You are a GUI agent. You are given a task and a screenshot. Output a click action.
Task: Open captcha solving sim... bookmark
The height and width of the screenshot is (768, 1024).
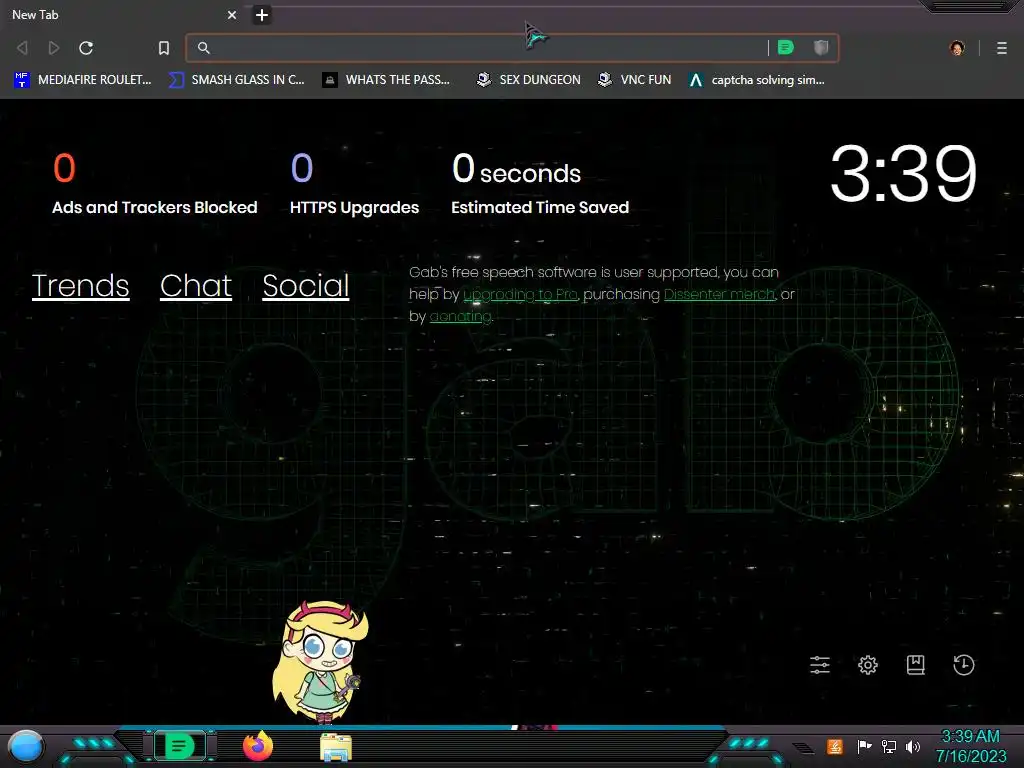click(x=756, y=80)
